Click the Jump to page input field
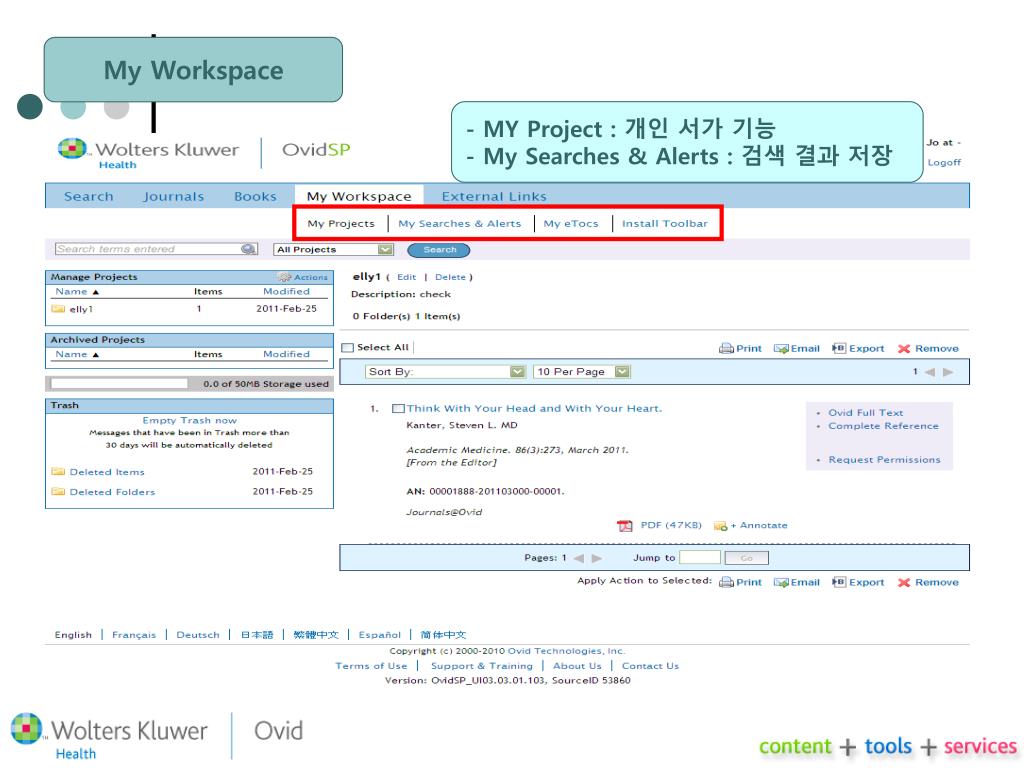This screenshot has height=768, width=1024. pos(700,557)
